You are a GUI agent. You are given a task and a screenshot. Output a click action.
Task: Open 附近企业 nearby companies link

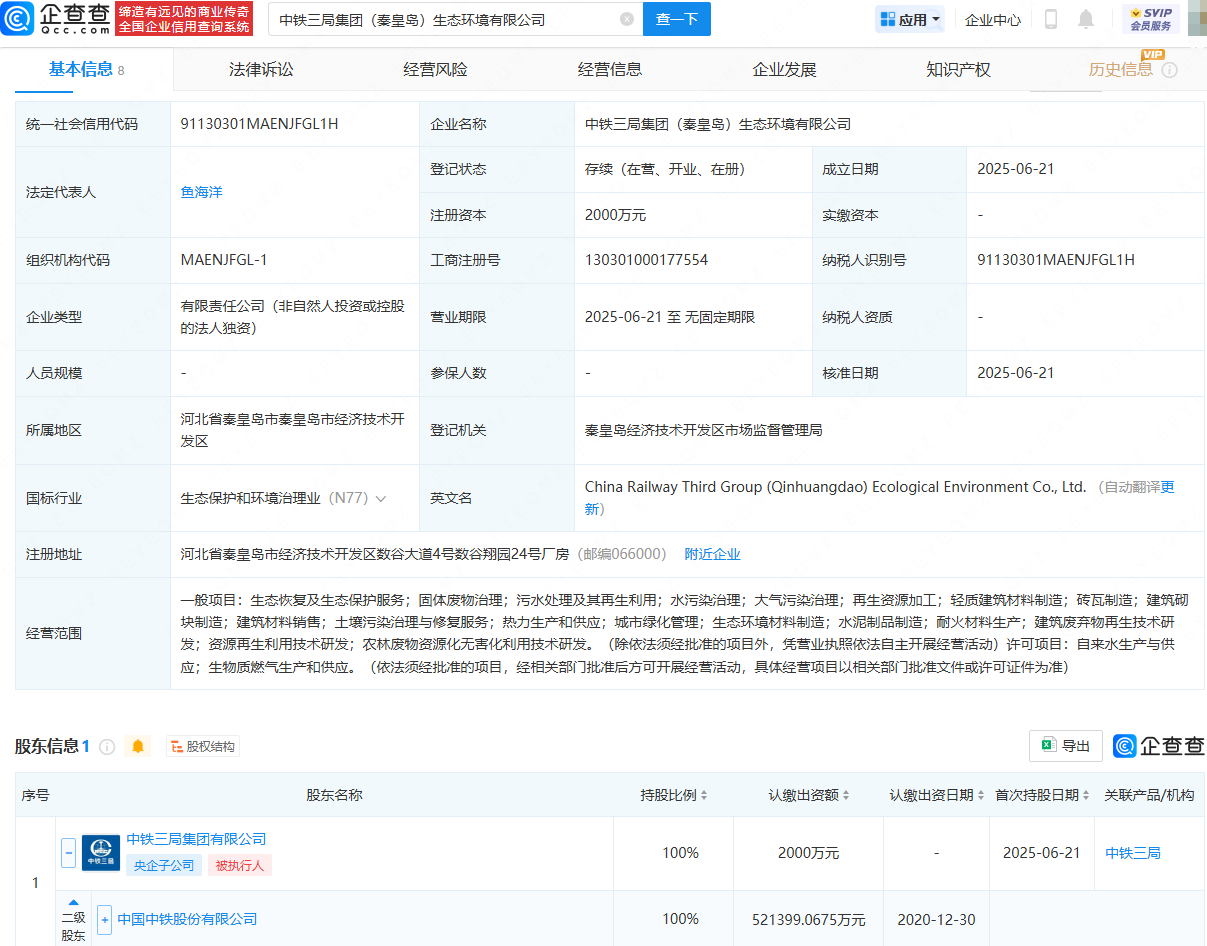[712, 554]
